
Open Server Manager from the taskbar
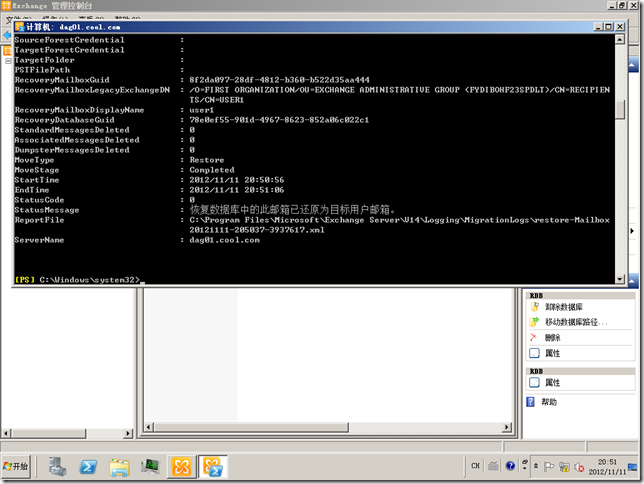click(x=57, y=467)
